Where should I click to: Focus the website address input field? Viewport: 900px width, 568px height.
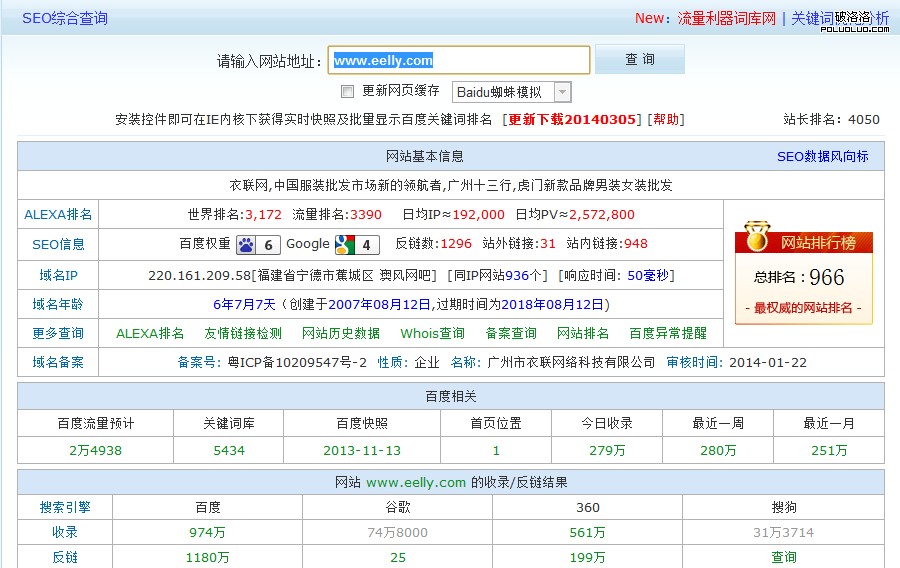pyautogui.click(x=460, y=60)
